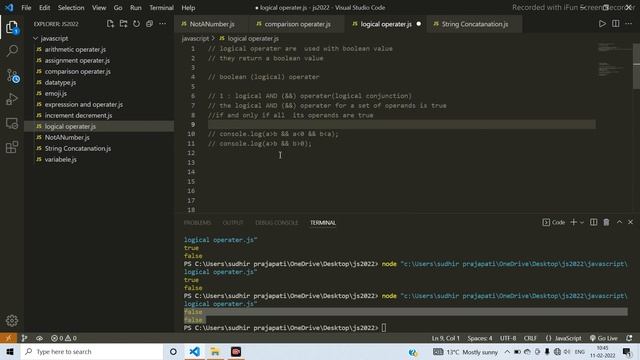Create a new folder in Explorer
Image resolution: width=640 pixels, height=360 pixels.
pos(123,24)
